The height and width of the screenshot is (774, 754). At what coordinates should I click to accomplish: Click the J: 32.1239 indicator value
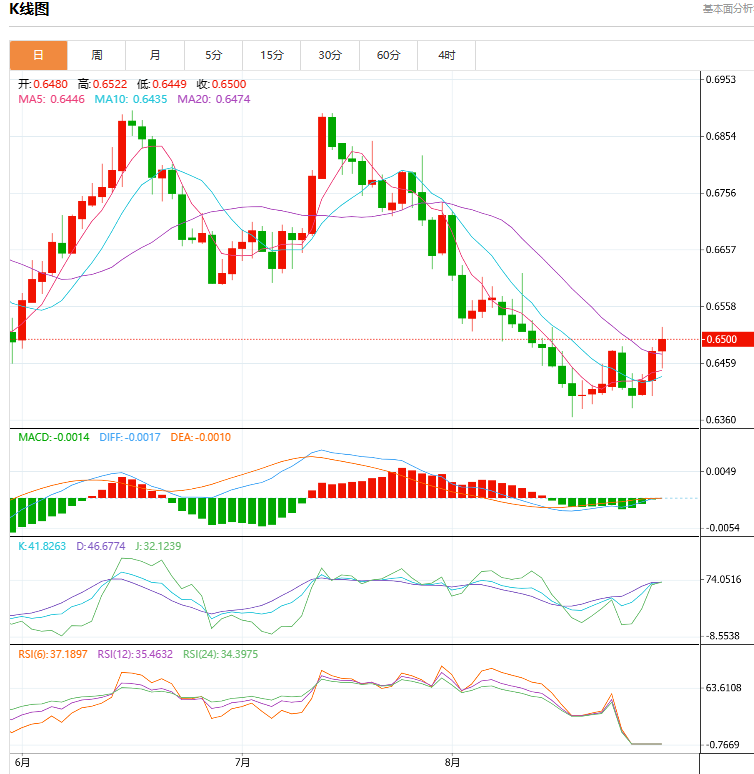pyautogui.click(x=159, y=546)
